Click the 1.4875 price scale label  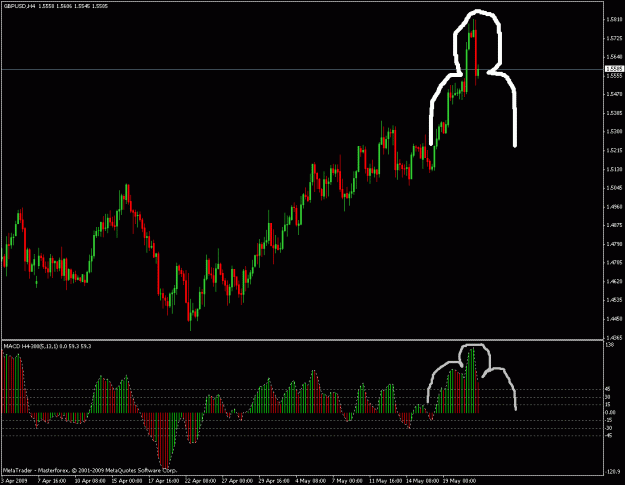614,225
